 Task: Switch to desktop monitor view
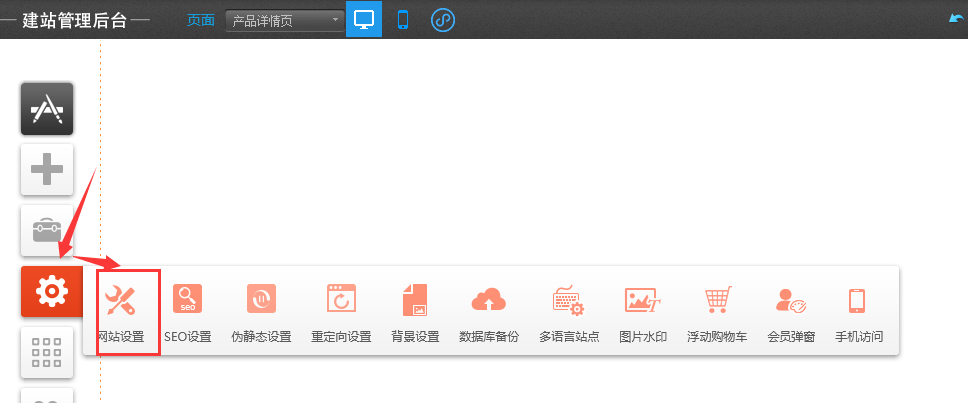(x=364, y=19)
